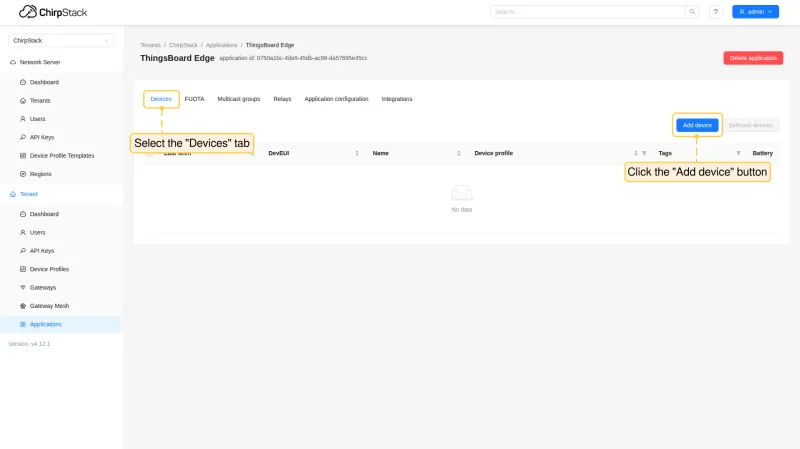Open Device Profile Templates

coord(62,156)
